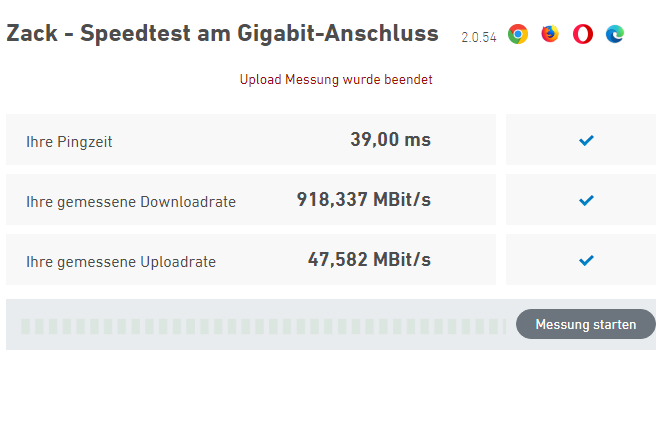Select the Ihre gemessene Uploadrate label
Image resolution: width=656 pixels, height=429 pixels.
pos(121,262)
